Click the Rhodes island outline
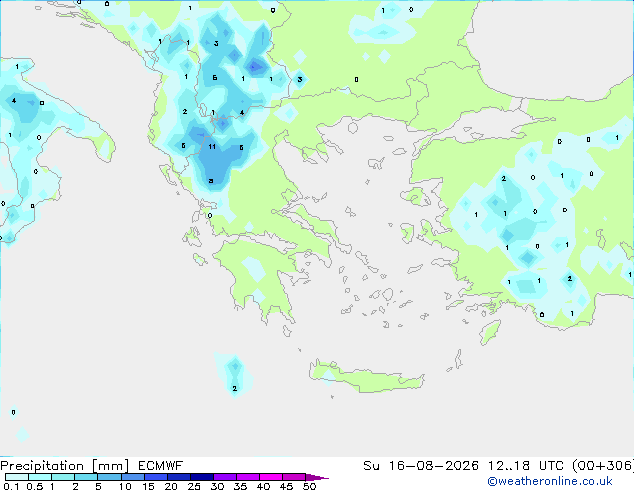 click(x=490, y=332)
